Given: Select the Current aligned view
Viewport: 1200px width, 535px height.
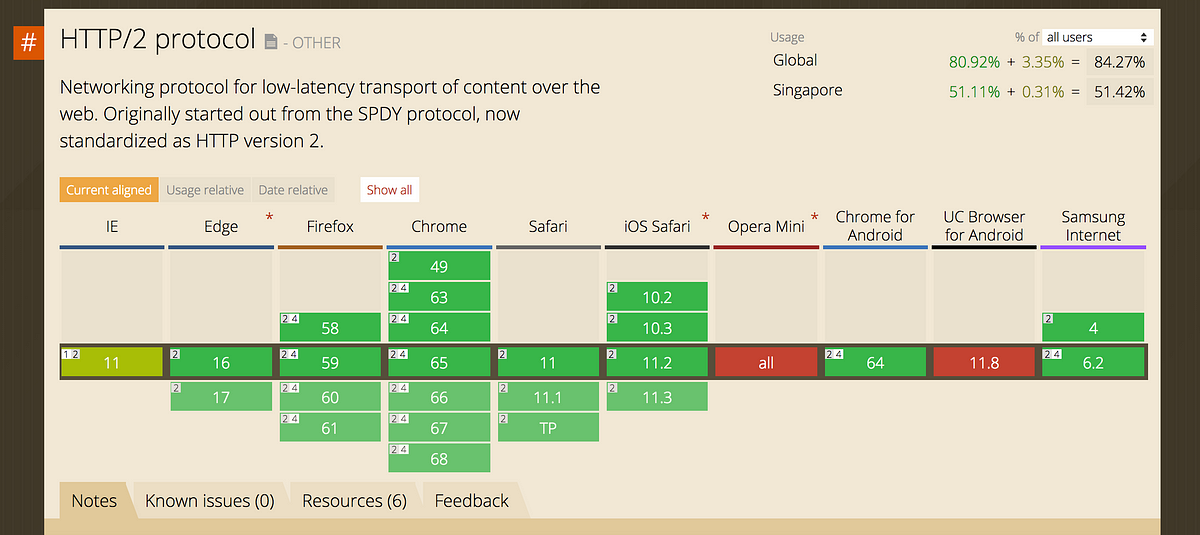Looking at the screenshot, I should [x=109, y=190].
